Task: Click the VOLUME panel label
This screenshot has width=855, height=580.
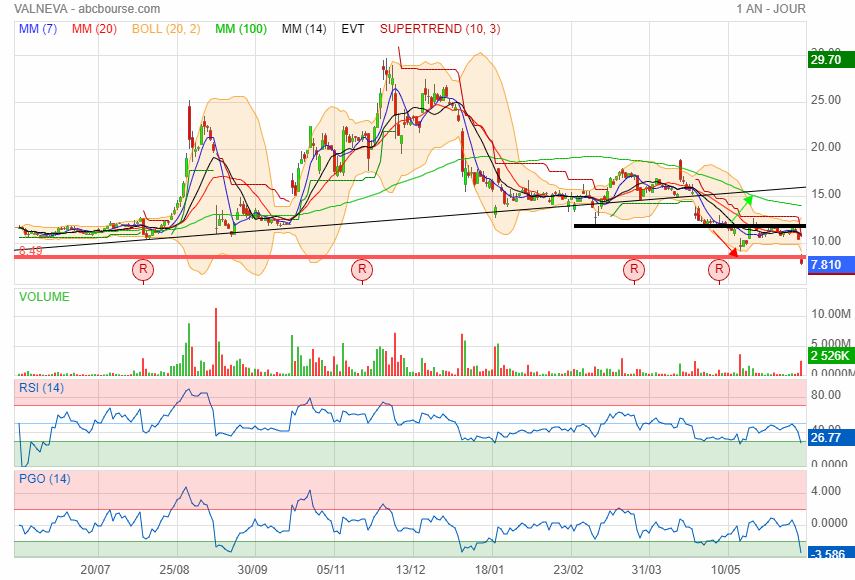Action: [x=44, y=297]
